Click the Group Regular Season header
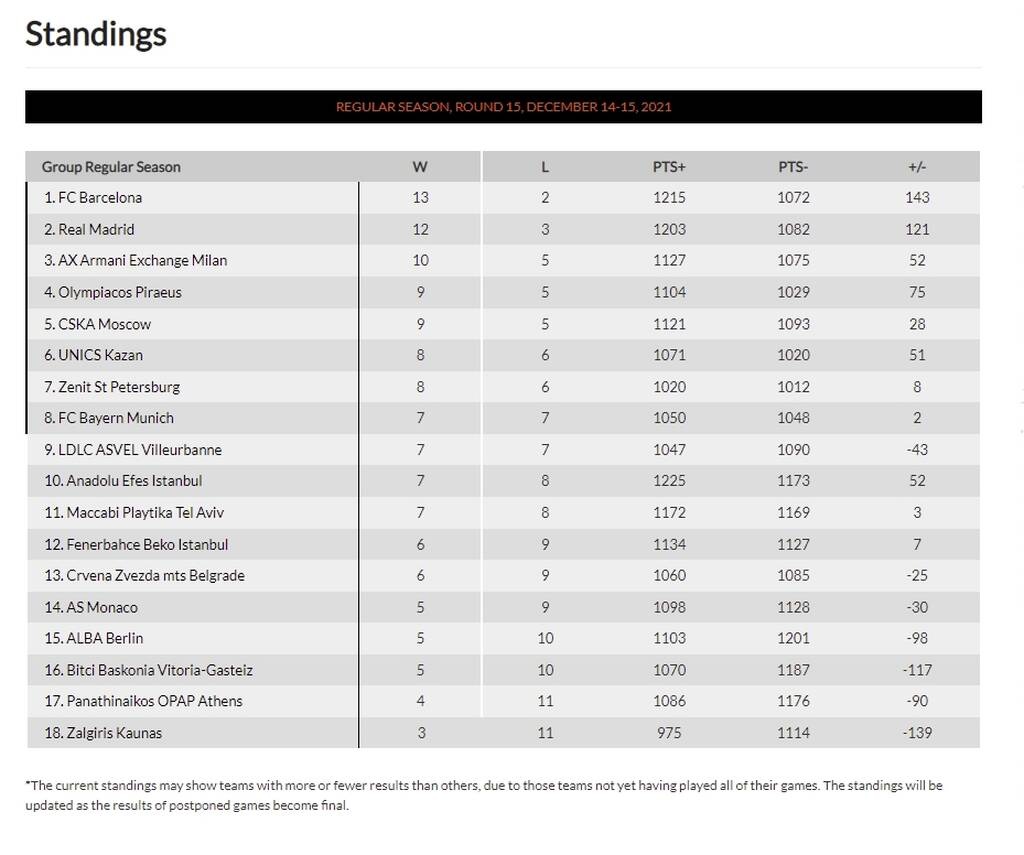This screenshot has height=855, width=1024. 111,167
